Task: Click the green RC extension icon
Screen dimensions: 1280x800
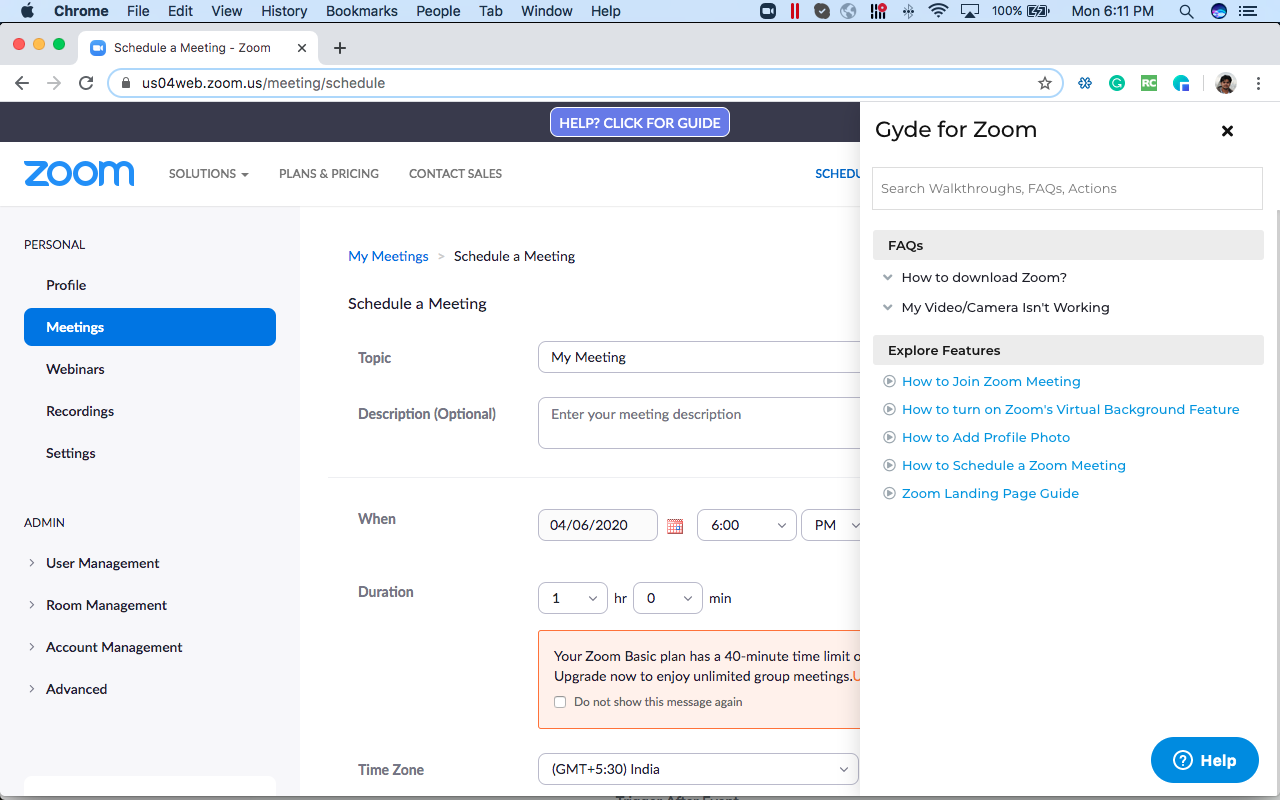Action: (x=1149, y=83)
